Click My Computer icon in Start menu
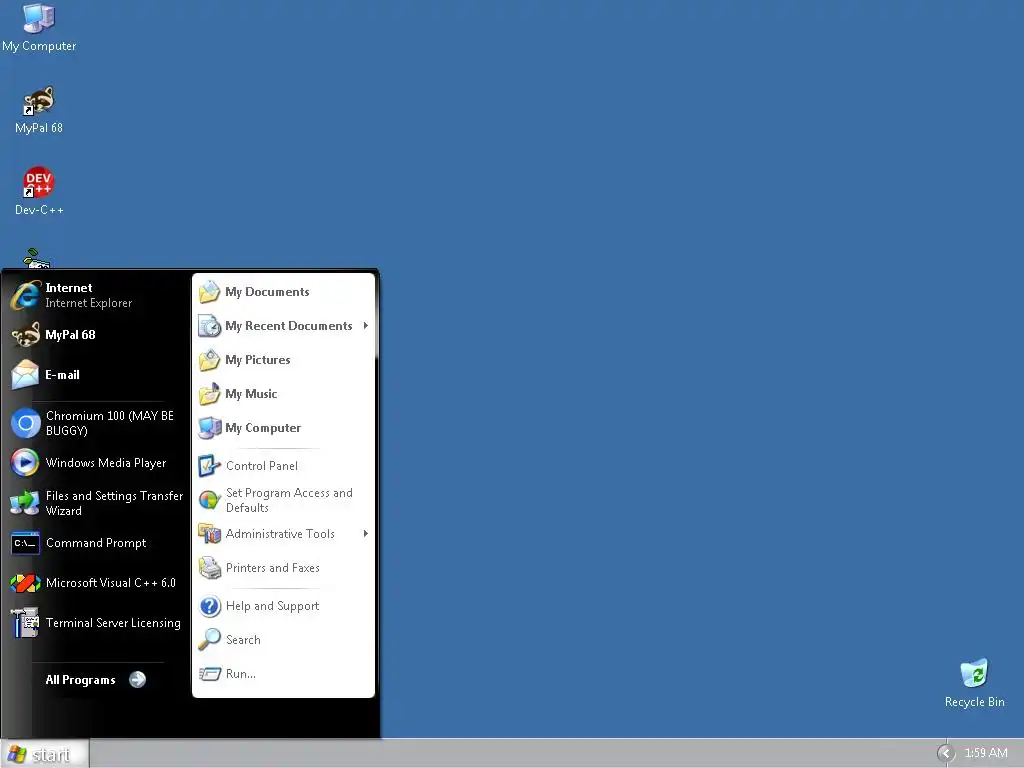This screenshot has height=768, width=1024. [x=210, y=428]
